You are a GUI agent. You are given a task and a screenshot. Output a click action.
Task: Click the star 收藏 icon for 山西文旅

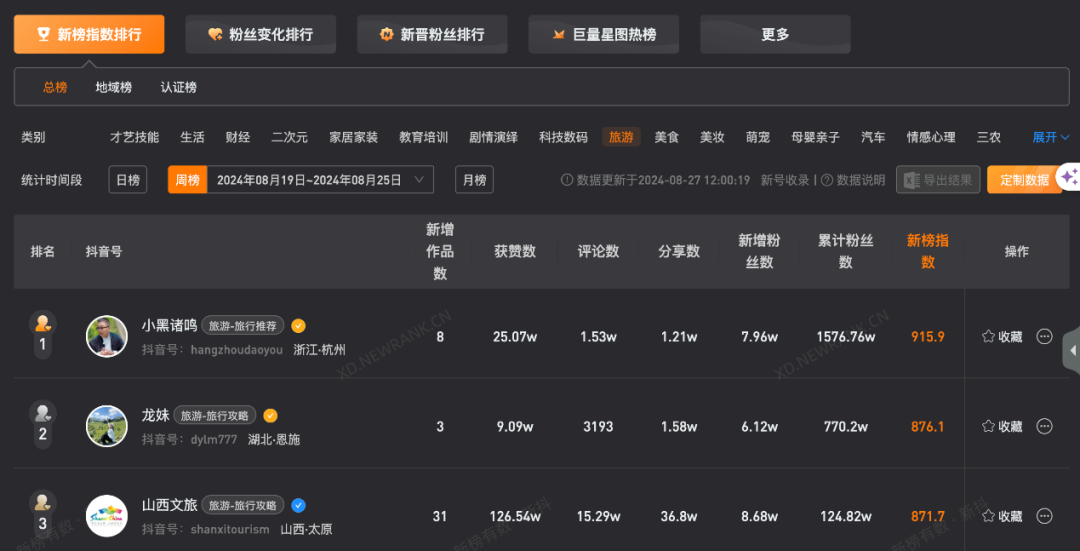click(x=988, y=516)
